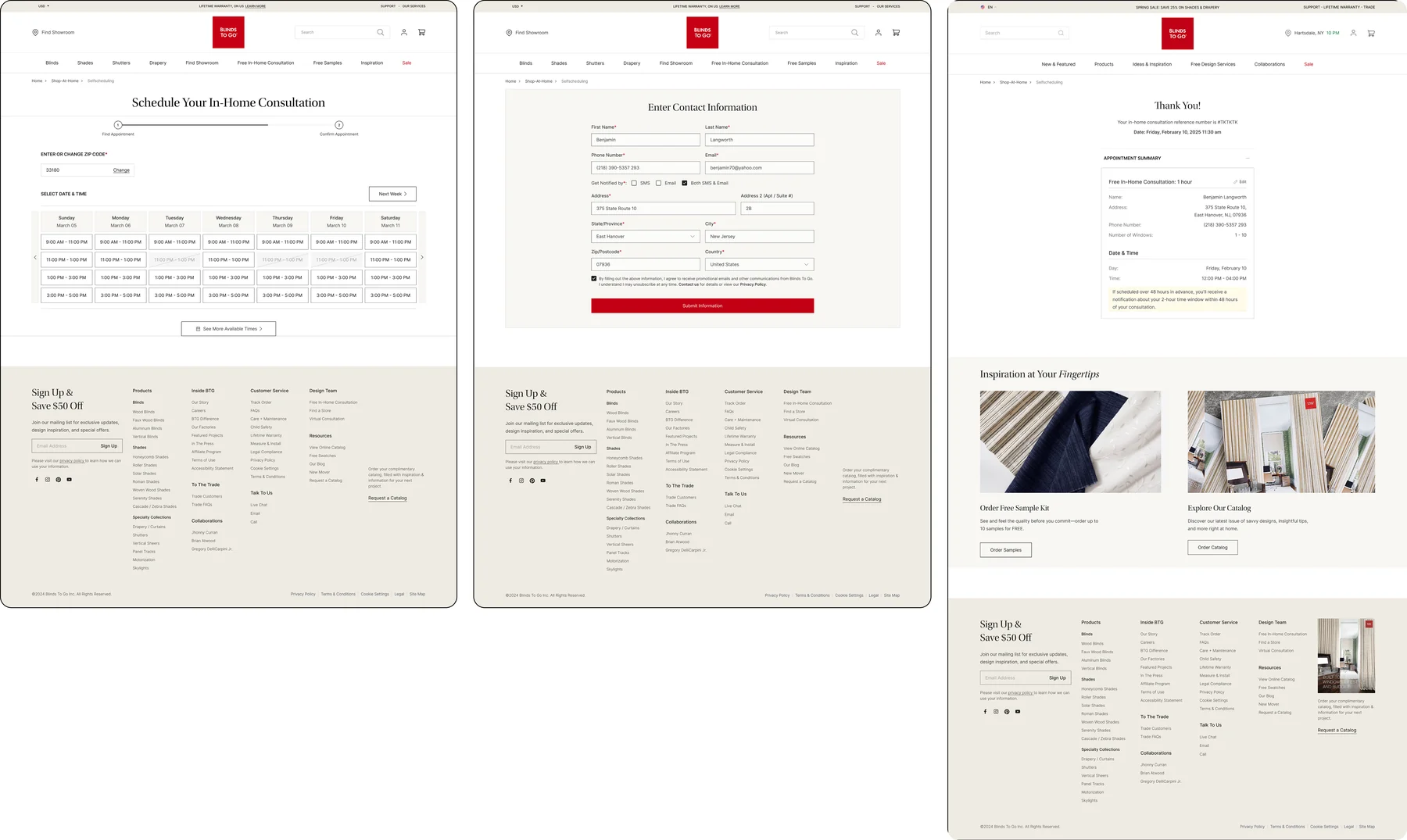Click Hartsdale, NY location pin on Thank You page
The height and width of the screenshot is (840, 1407).
1288,34
